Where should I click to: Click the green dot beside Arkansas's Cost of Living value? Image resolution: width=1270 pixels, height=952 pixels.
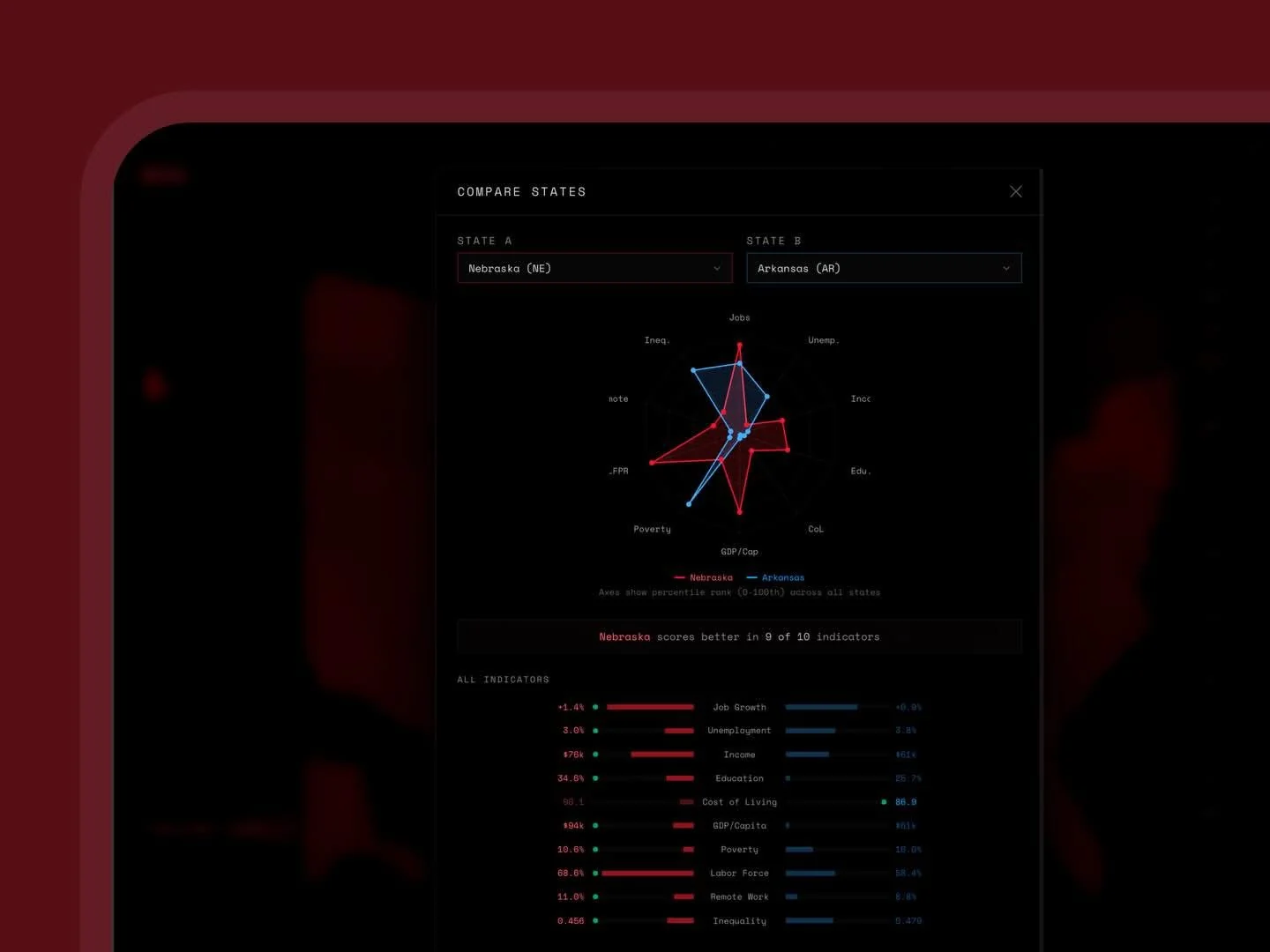tap(884, 802)
